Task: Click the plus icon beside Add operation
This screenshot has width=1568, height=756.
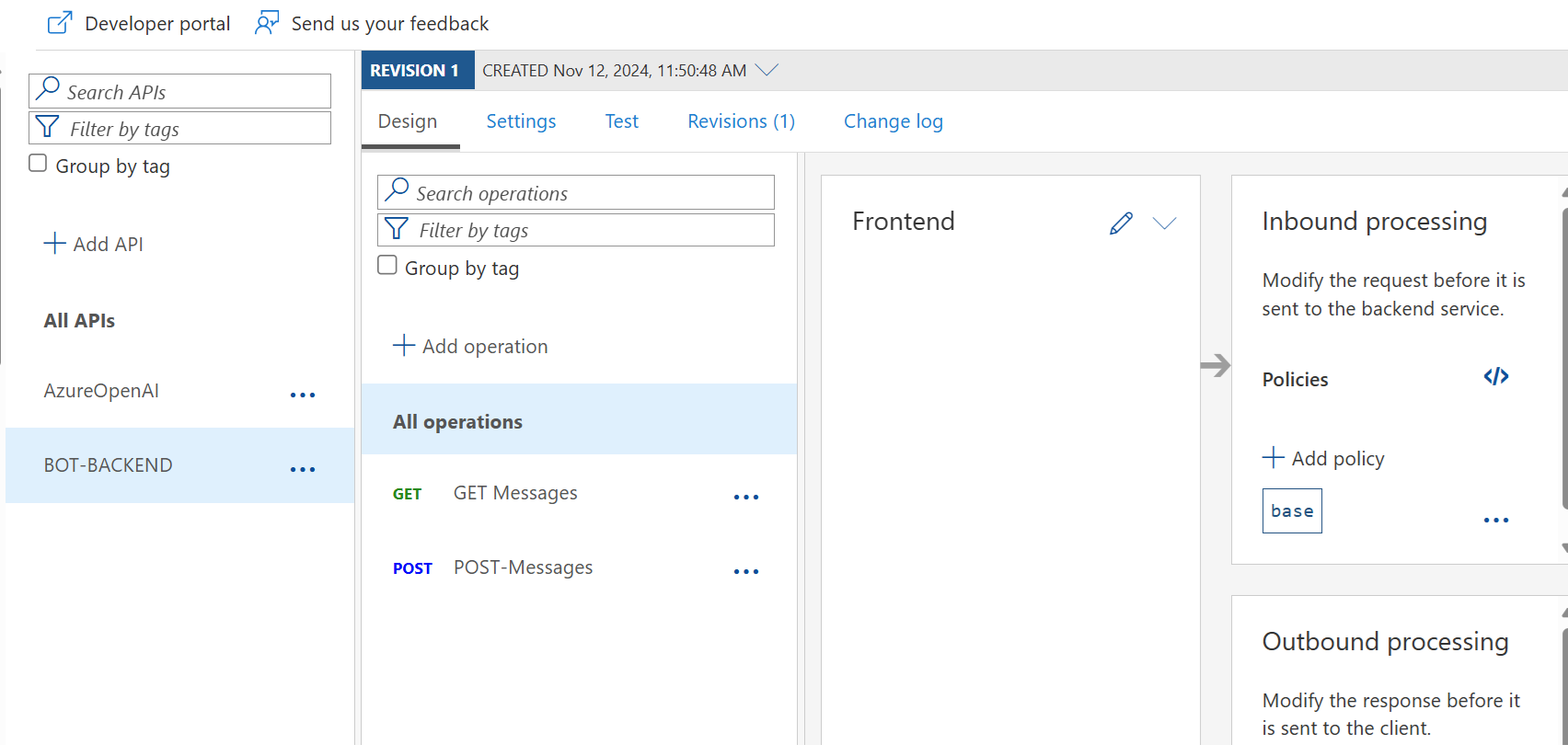Action: (x=403, y=345)
